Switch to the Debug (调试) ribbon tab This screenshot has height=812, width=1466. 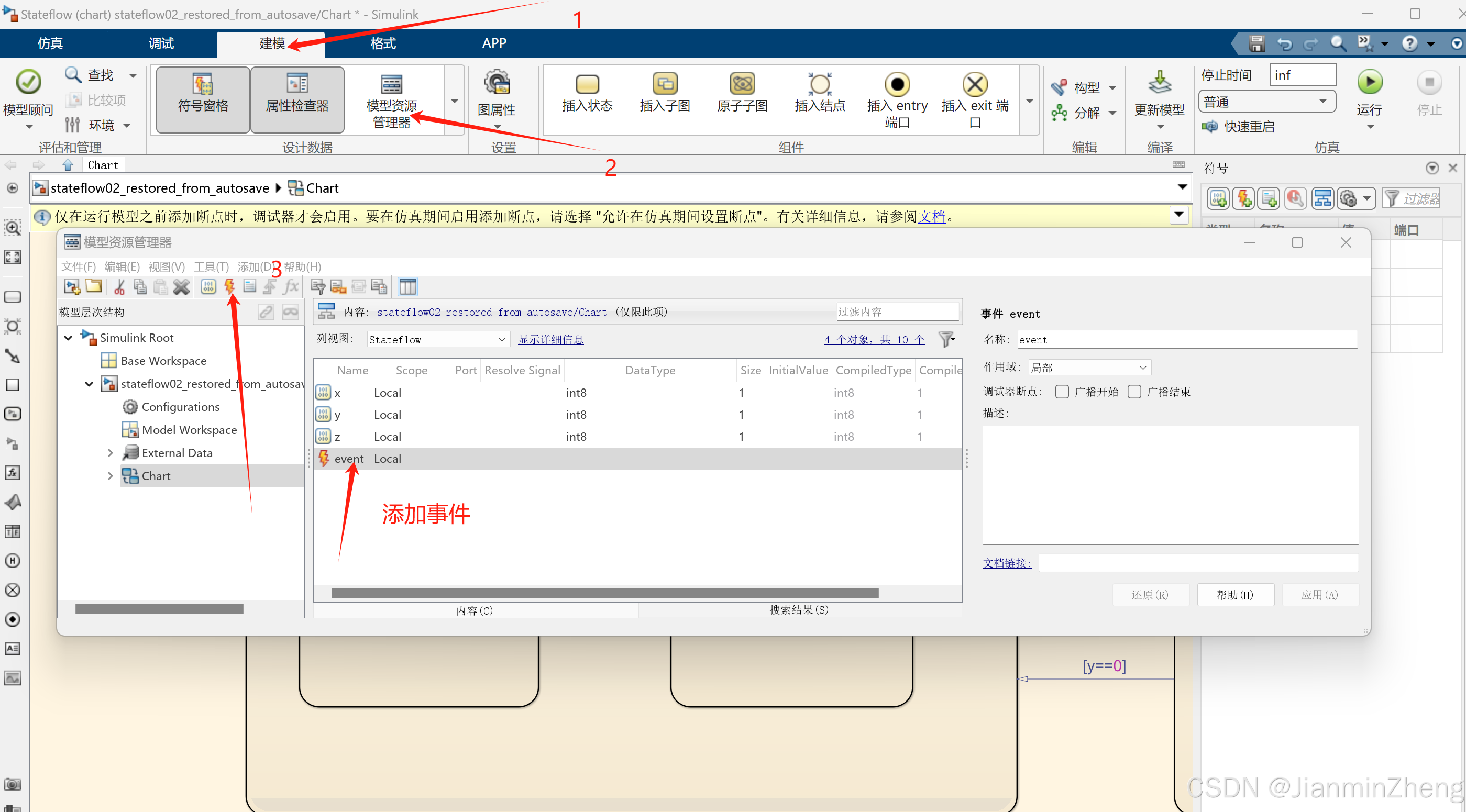161,43
